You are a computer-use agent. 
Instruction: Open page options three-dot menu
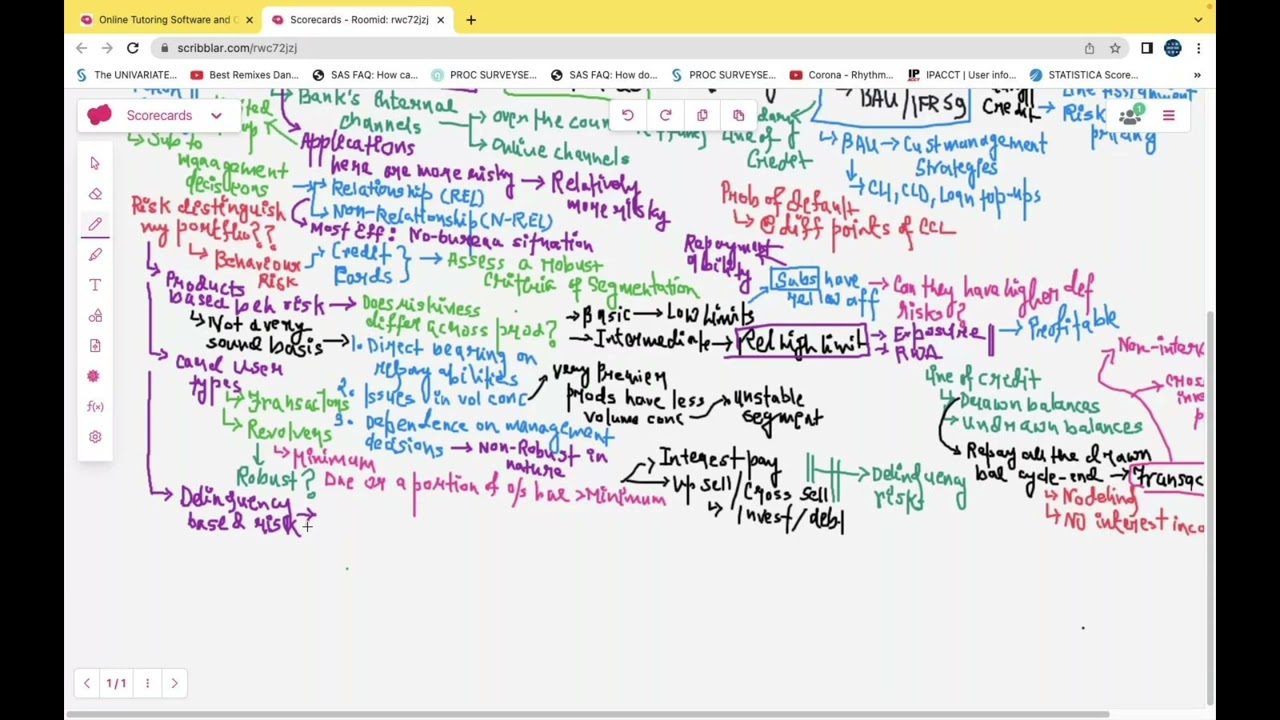[x=147, y=683]
